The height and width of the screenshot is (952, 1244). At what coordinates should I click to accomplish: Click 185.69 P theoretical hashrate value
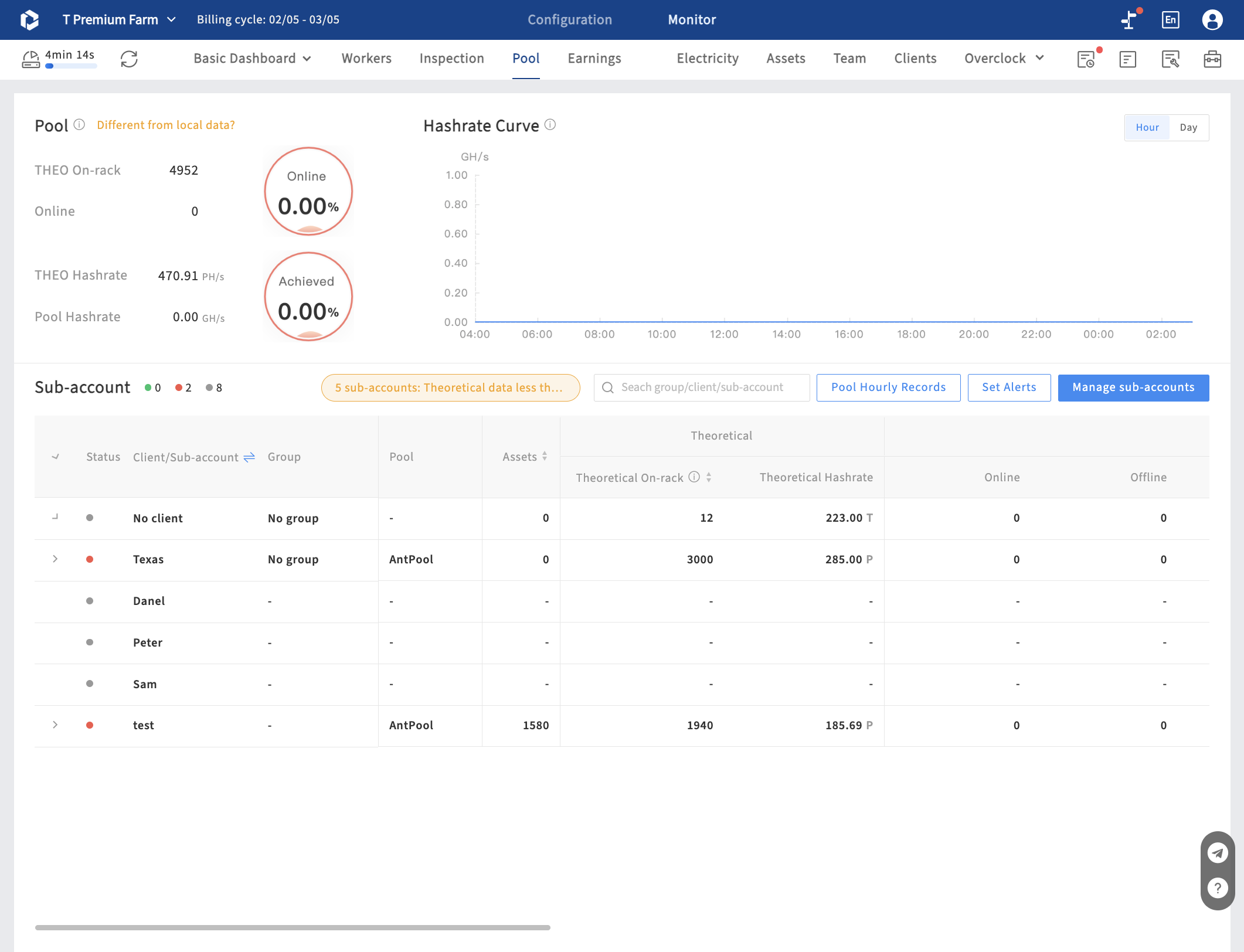click(x=849, y=725)
